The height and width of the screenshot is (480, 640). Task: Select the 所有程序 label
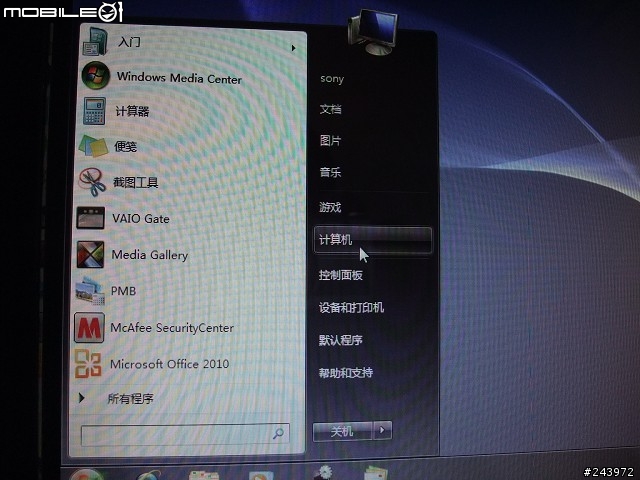130,398
